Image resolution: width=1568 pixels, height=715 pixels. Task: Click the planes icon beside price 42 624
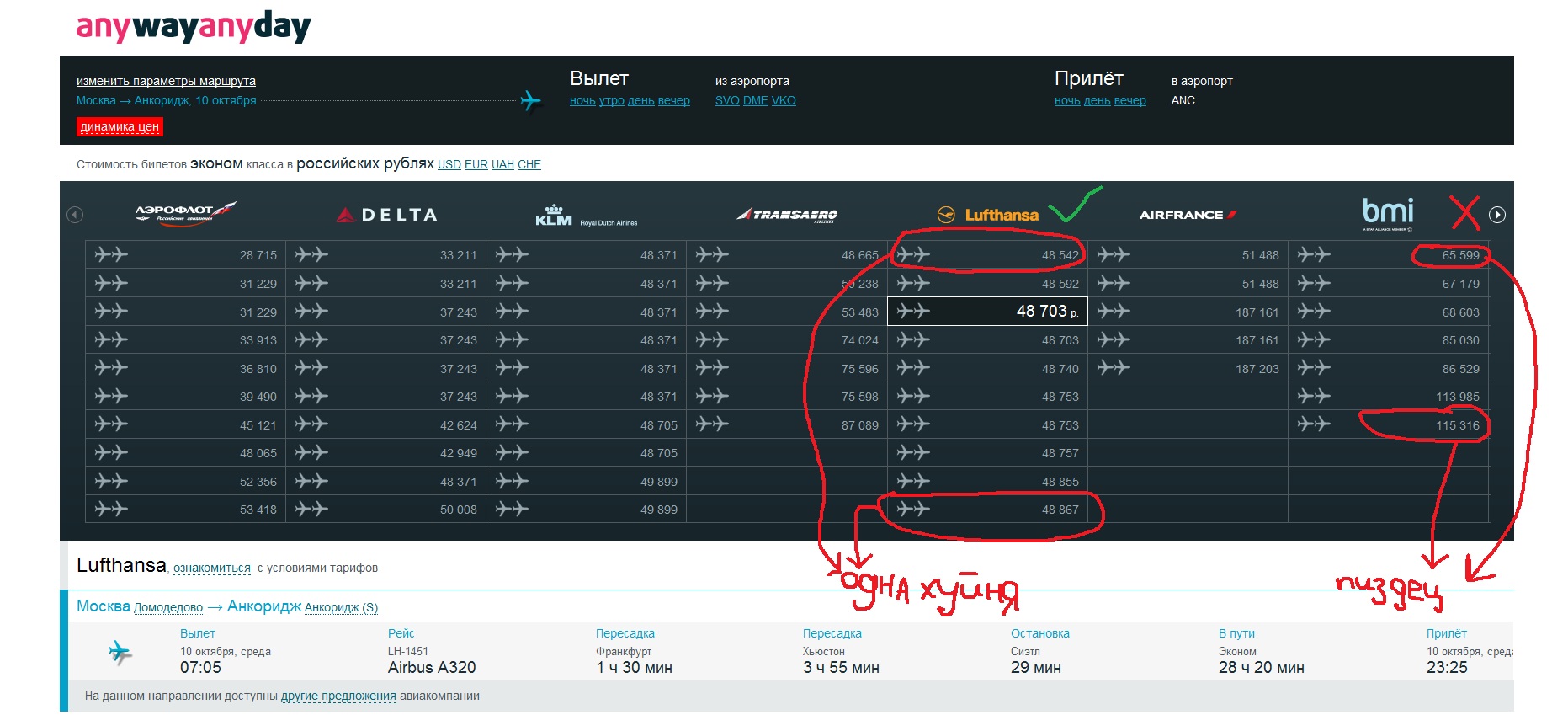tap(311, 424)
